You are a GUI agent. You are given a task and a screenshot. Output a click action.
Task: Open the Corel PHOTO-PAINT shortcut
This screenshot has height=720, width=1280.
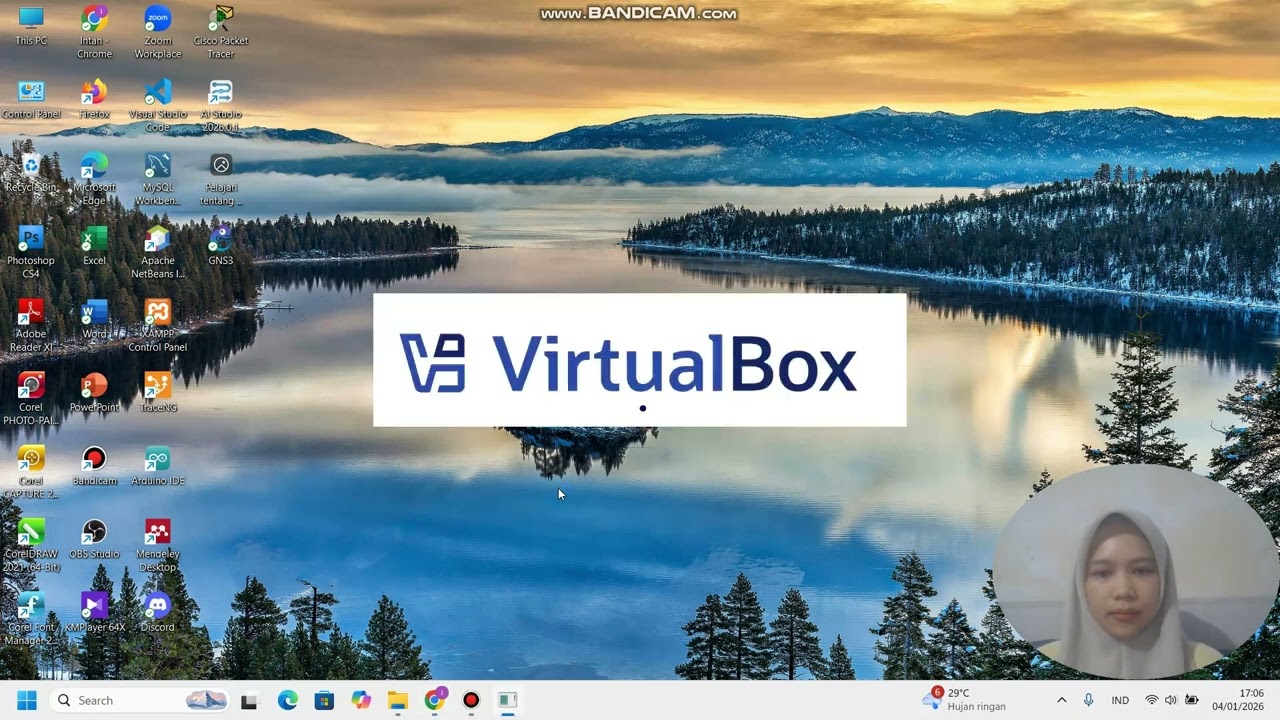pyautogui.click(x=31, y=399)
